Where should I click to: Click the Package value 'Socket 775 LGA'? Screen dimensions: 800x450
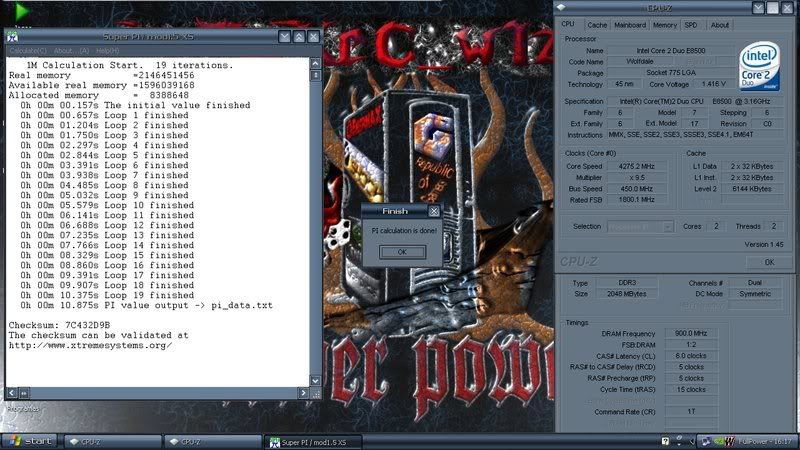(x=670, y=72)
